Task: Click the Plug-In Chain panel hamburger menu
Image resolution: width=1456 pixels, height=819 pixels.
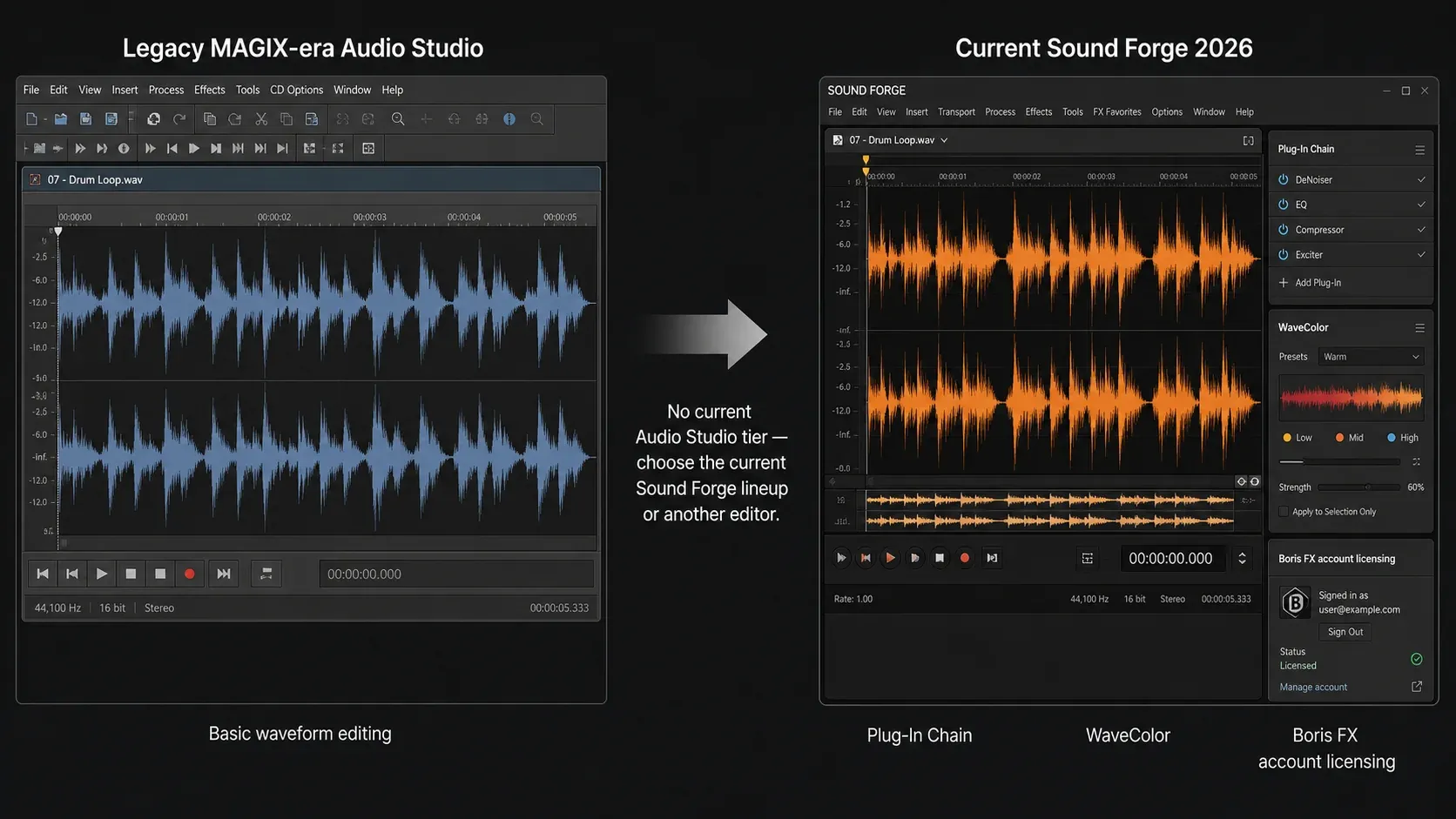Action: pyautogui.click(x=1420, y=150)
